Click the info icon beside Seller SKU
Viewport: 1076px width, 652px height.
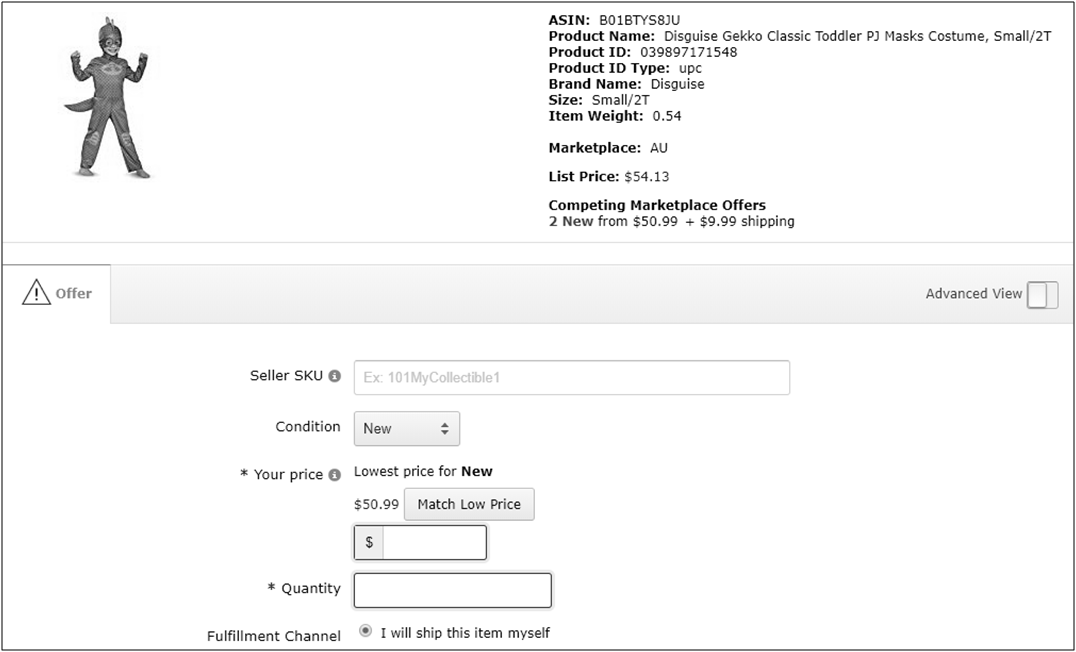point(335,376)
